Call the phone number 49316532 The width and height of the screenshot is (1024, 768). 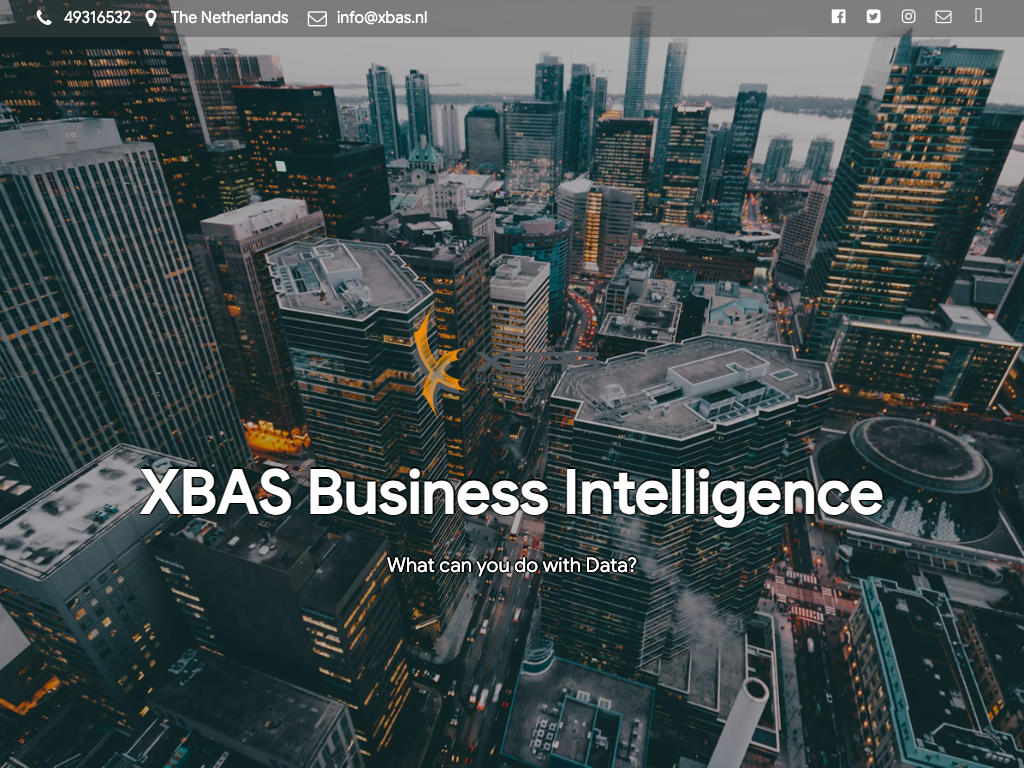[97, 18]
